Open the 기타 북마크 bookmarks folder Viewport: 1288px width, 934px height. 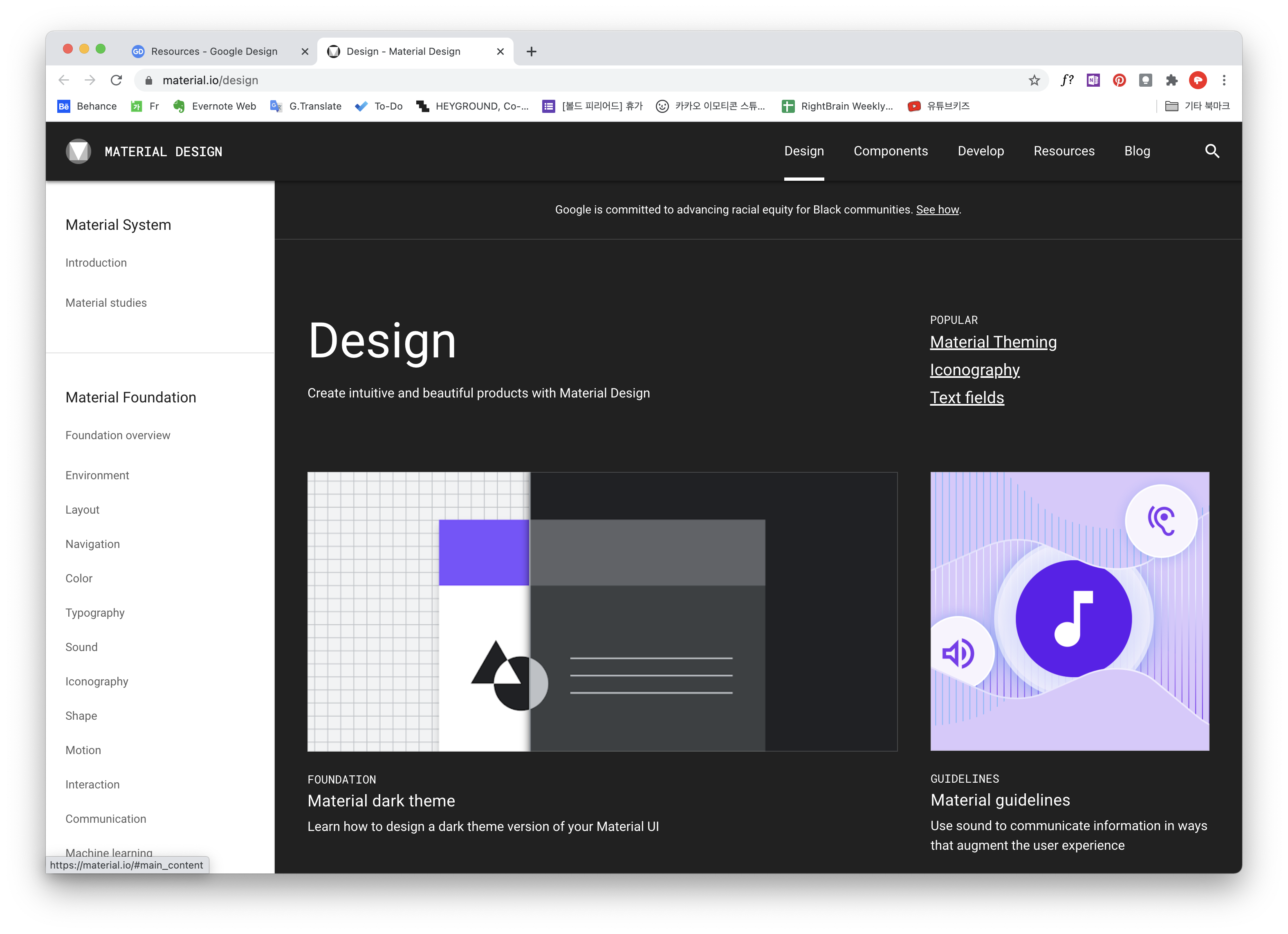point(1197,106)
